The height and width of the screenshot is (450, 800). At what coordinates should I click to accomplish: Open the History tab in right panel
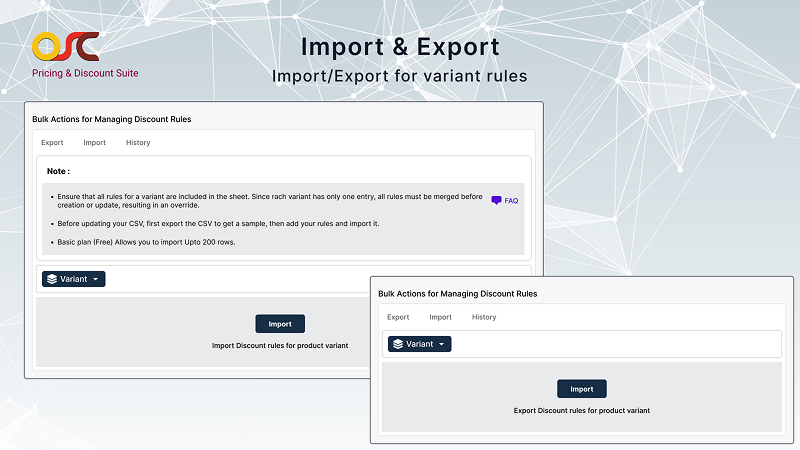484,317
